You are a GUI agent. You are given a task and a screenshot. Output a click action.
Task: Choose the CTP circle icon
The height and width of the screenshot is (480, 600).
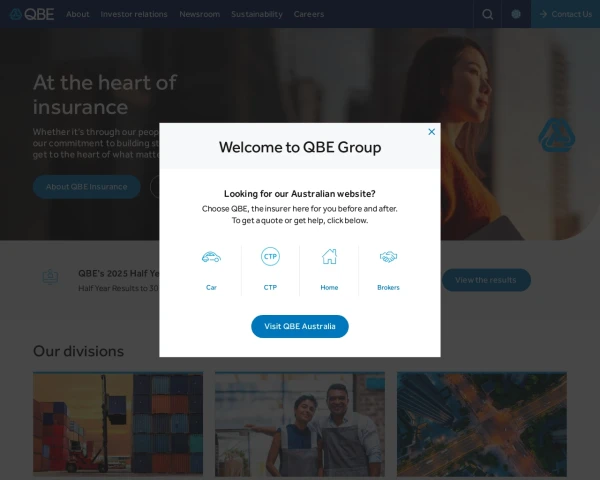(270, 256)
